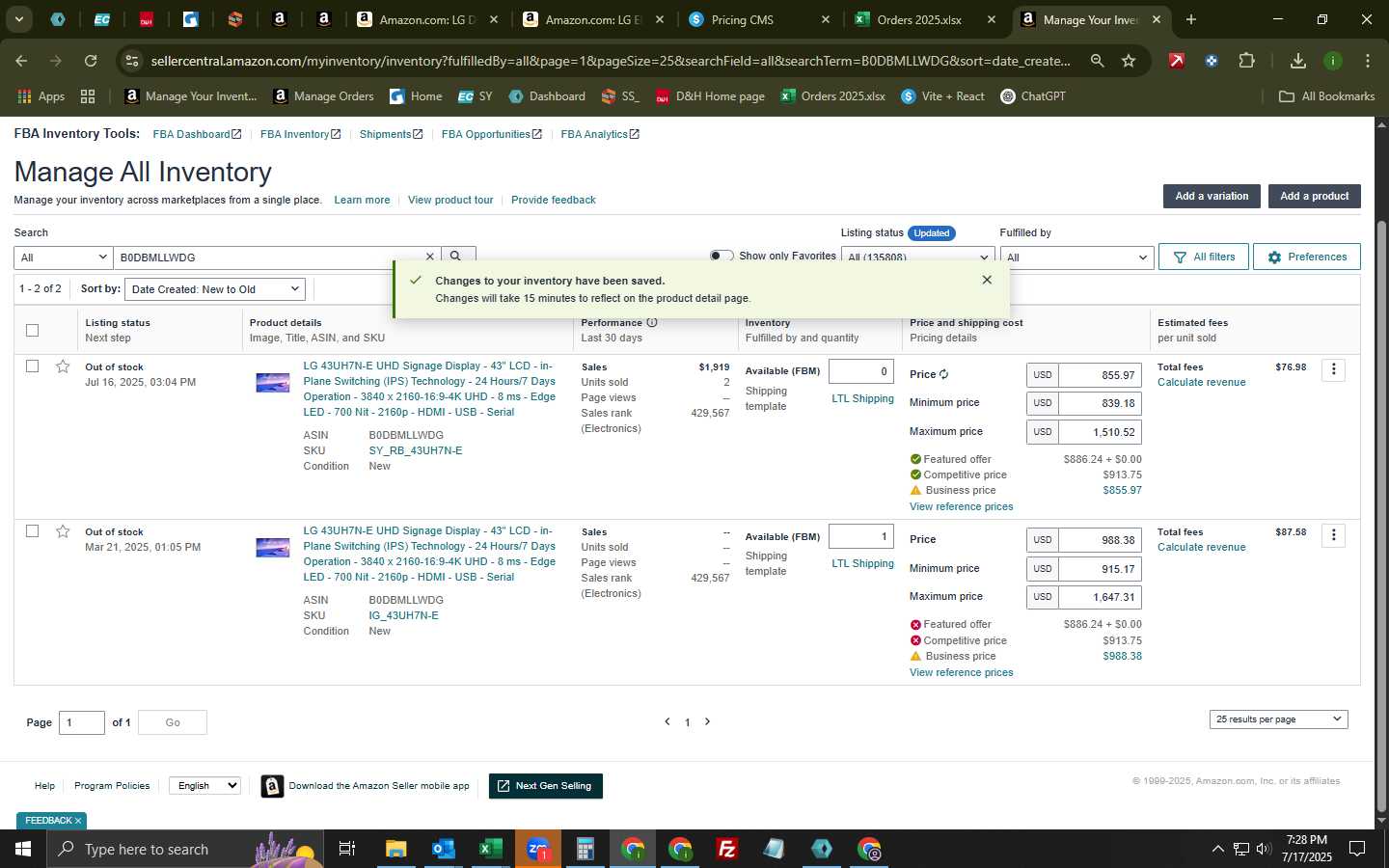Open FileZilla from the Windows taskbar
This screenshot has width=1389, height=868.
coord(727,849)
